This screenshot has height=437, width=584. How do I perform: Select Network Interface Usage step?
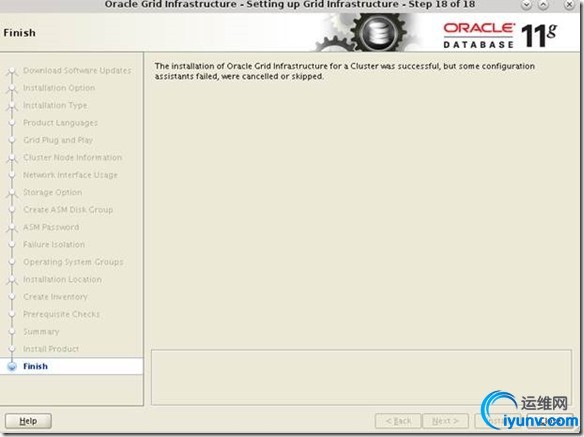pyautogui.click(x=70, y=175)
